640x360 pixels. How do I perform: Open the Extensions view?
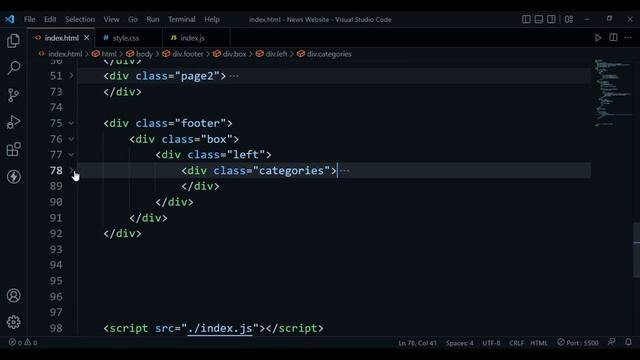point(13,149)
